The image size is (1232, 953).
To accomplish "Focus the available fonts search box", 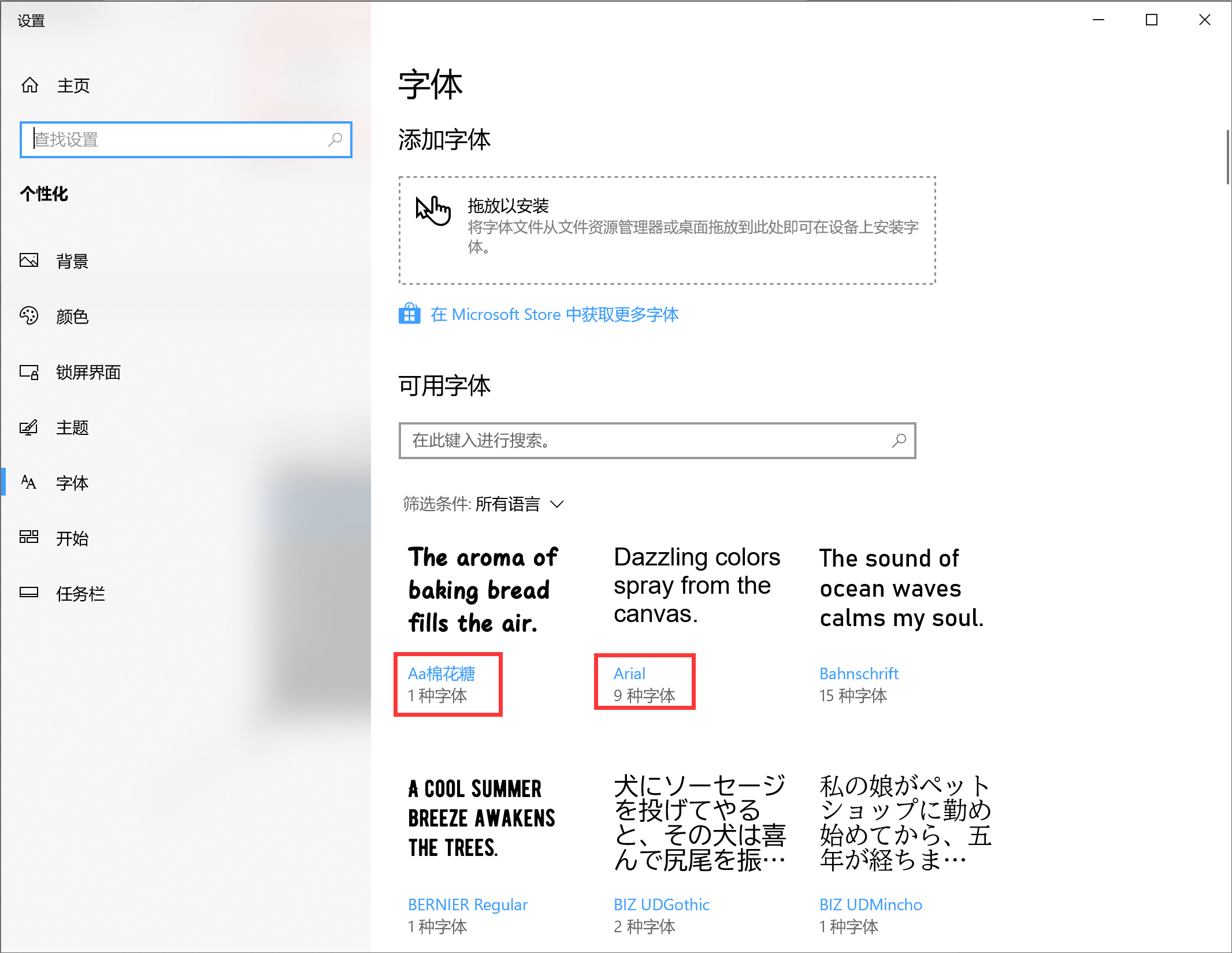I will pos(657,441).
